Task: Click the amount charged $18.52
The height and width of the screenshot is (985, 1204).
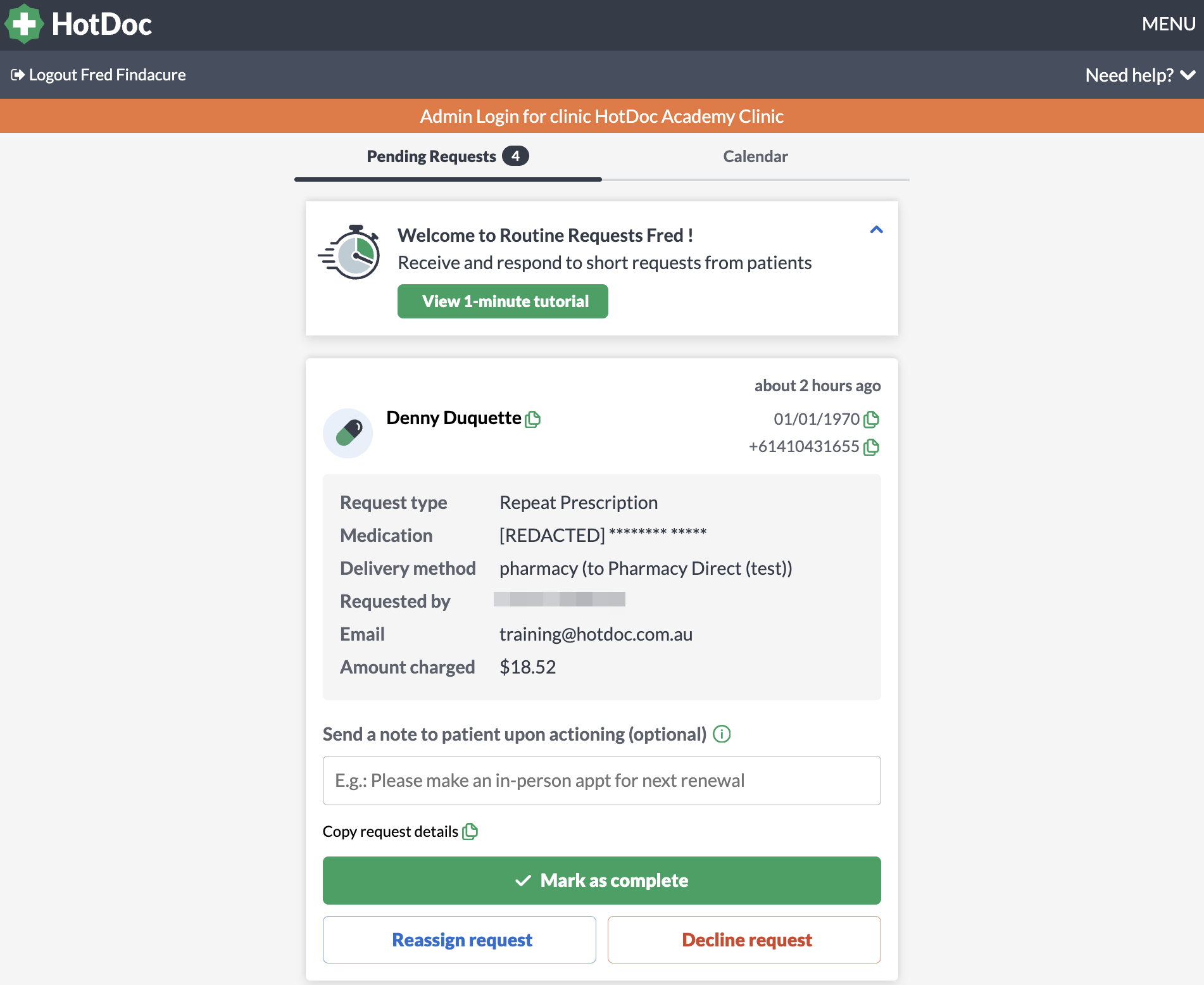Action: click(x=528, y=667)
